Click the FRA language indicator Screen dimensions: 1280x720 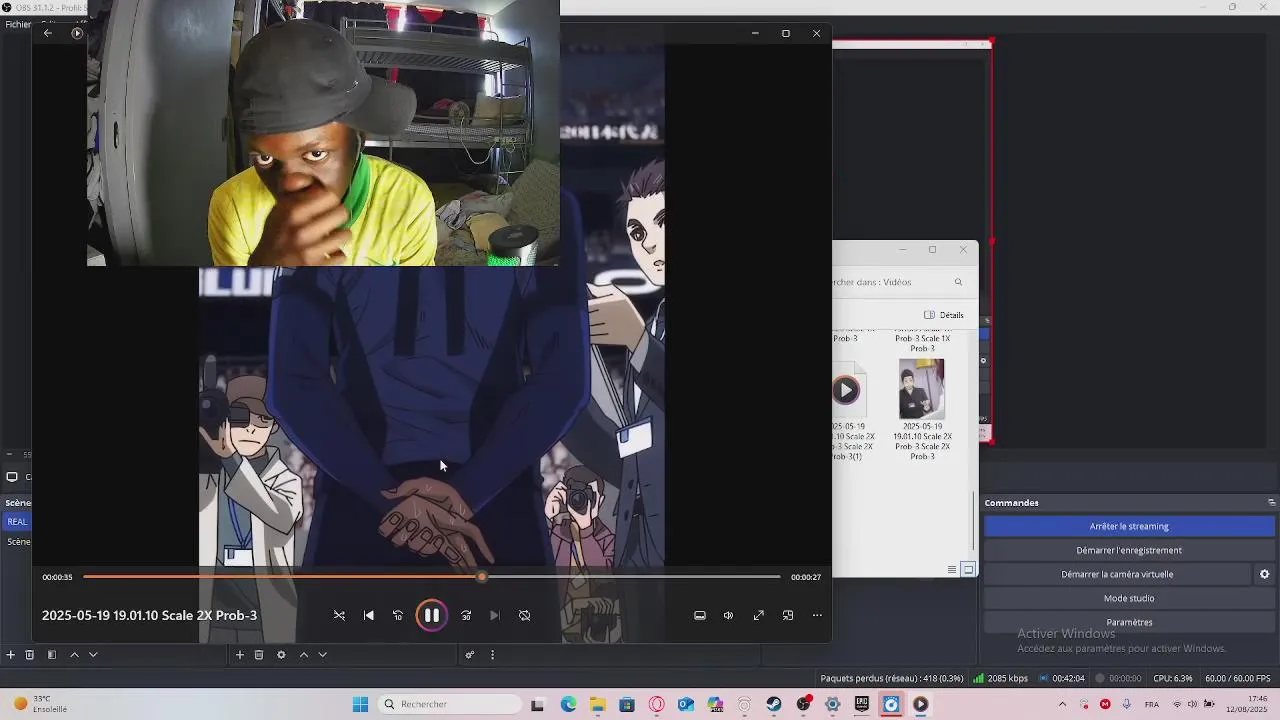[1152, 705]
